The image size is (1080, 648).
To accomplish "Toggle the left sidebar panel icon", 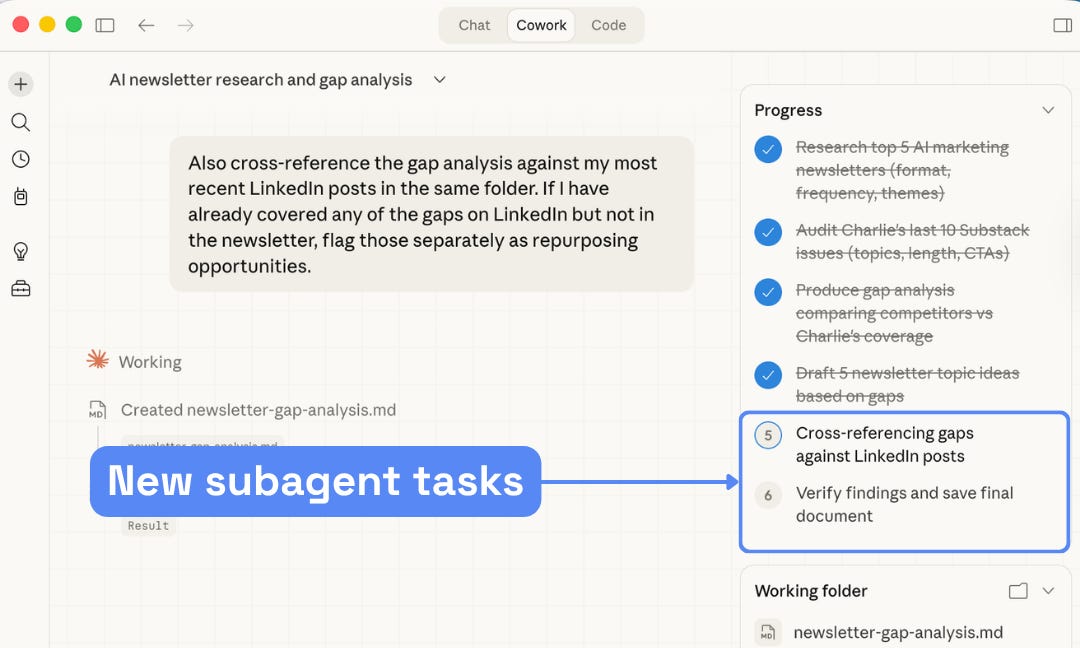I will [105, 25].
